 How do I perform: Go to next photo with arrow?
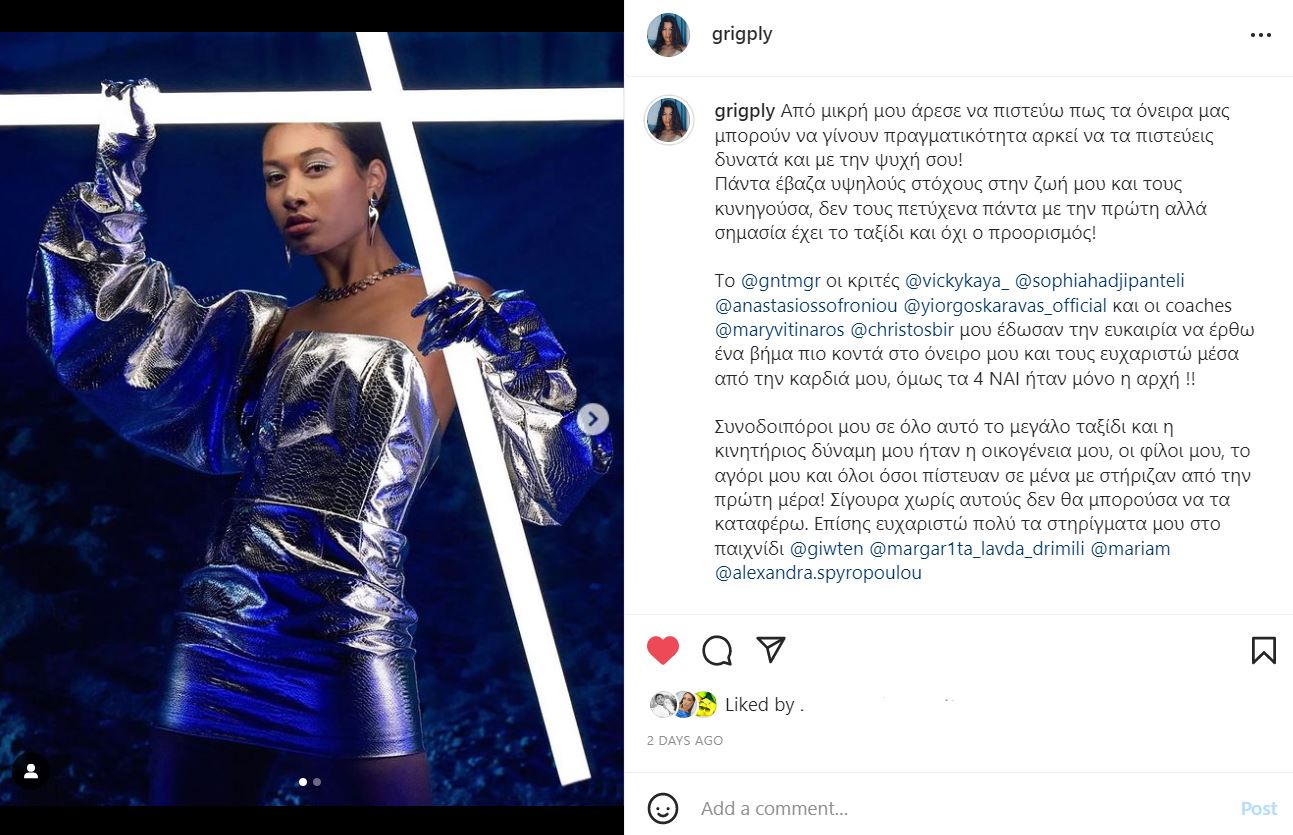pos(593,419)
